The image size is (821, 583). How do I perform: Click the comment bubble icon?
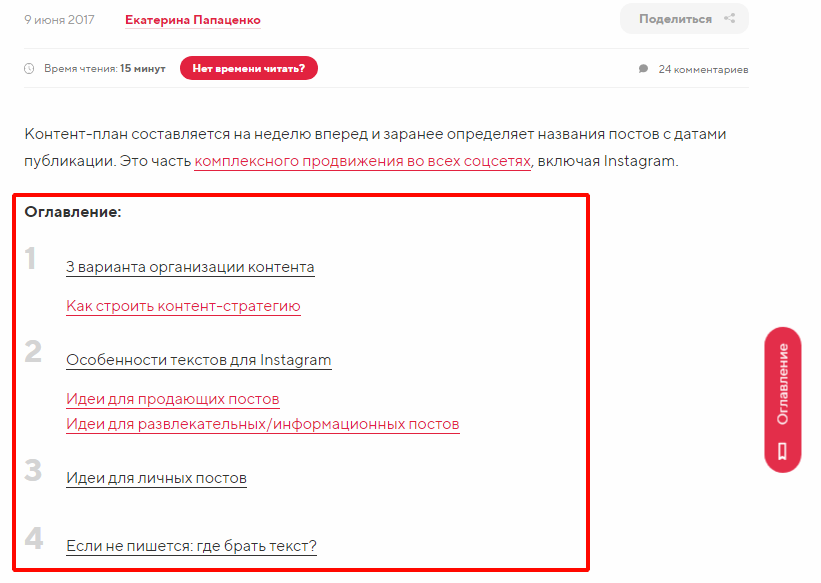[644, 69]
